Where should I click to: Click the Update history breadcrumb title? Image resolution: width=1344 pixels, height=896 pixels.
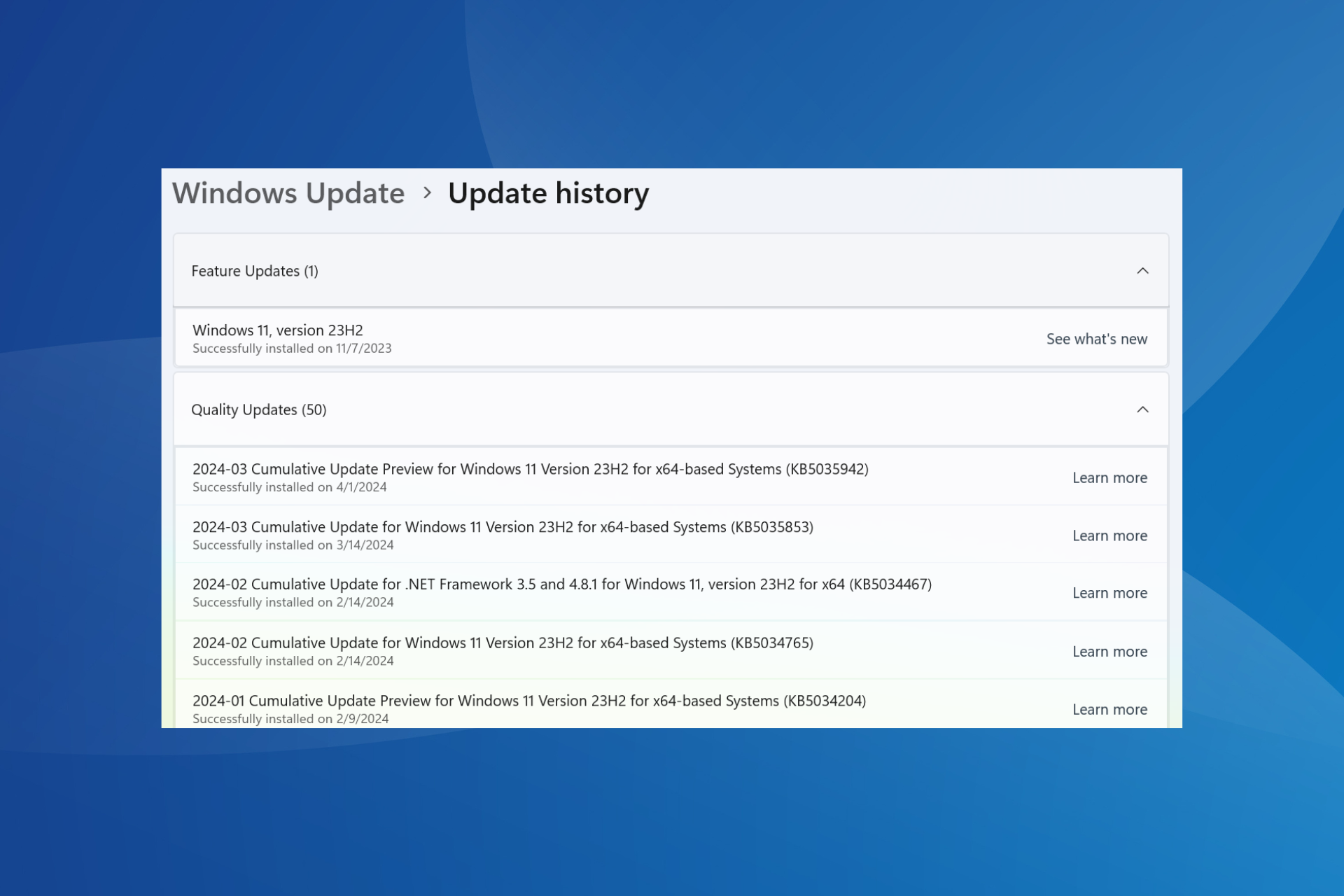coord(548,194)
